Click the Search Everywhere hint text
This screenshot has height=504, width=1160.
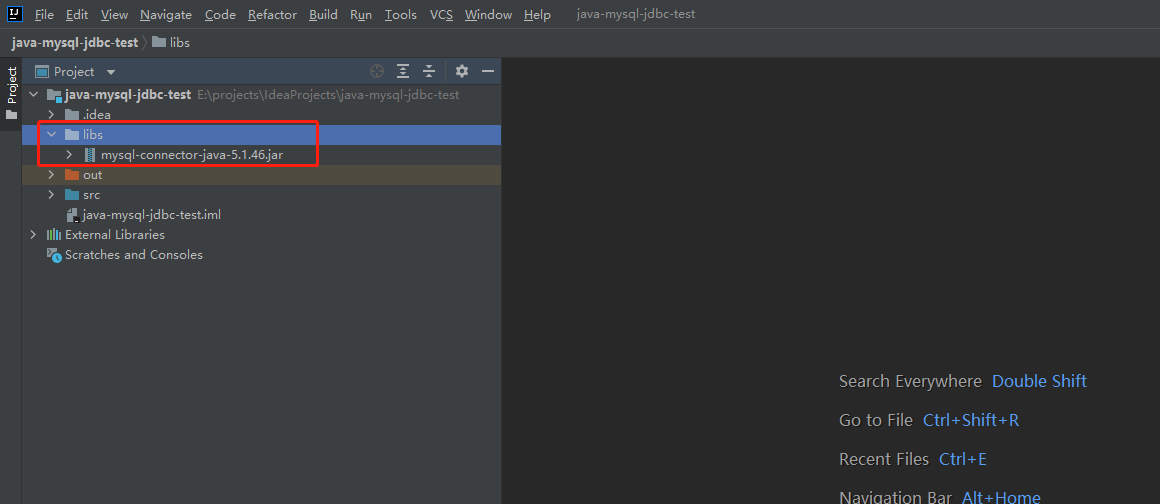[911, 381]
